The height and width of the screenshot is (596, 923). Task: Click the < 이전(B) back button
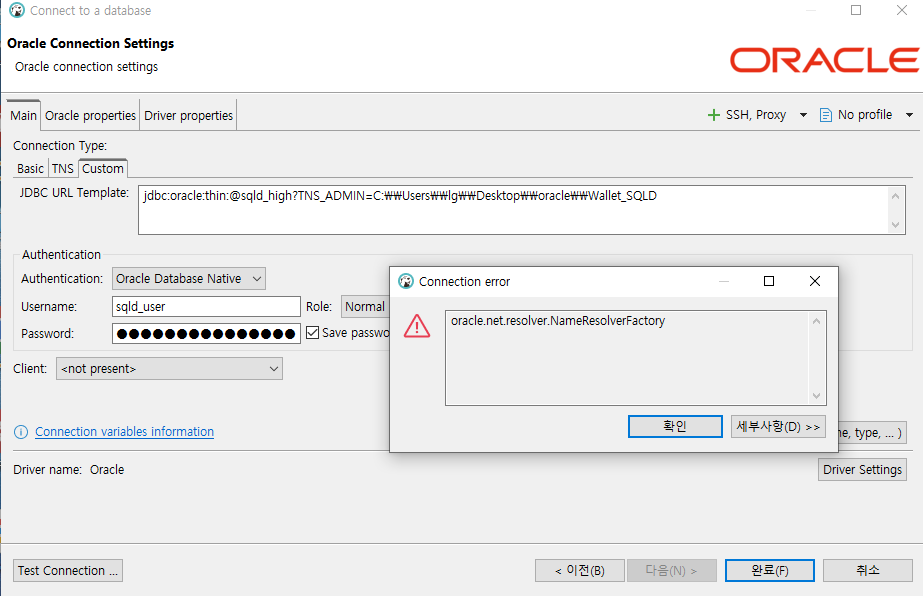coord(580,570)
